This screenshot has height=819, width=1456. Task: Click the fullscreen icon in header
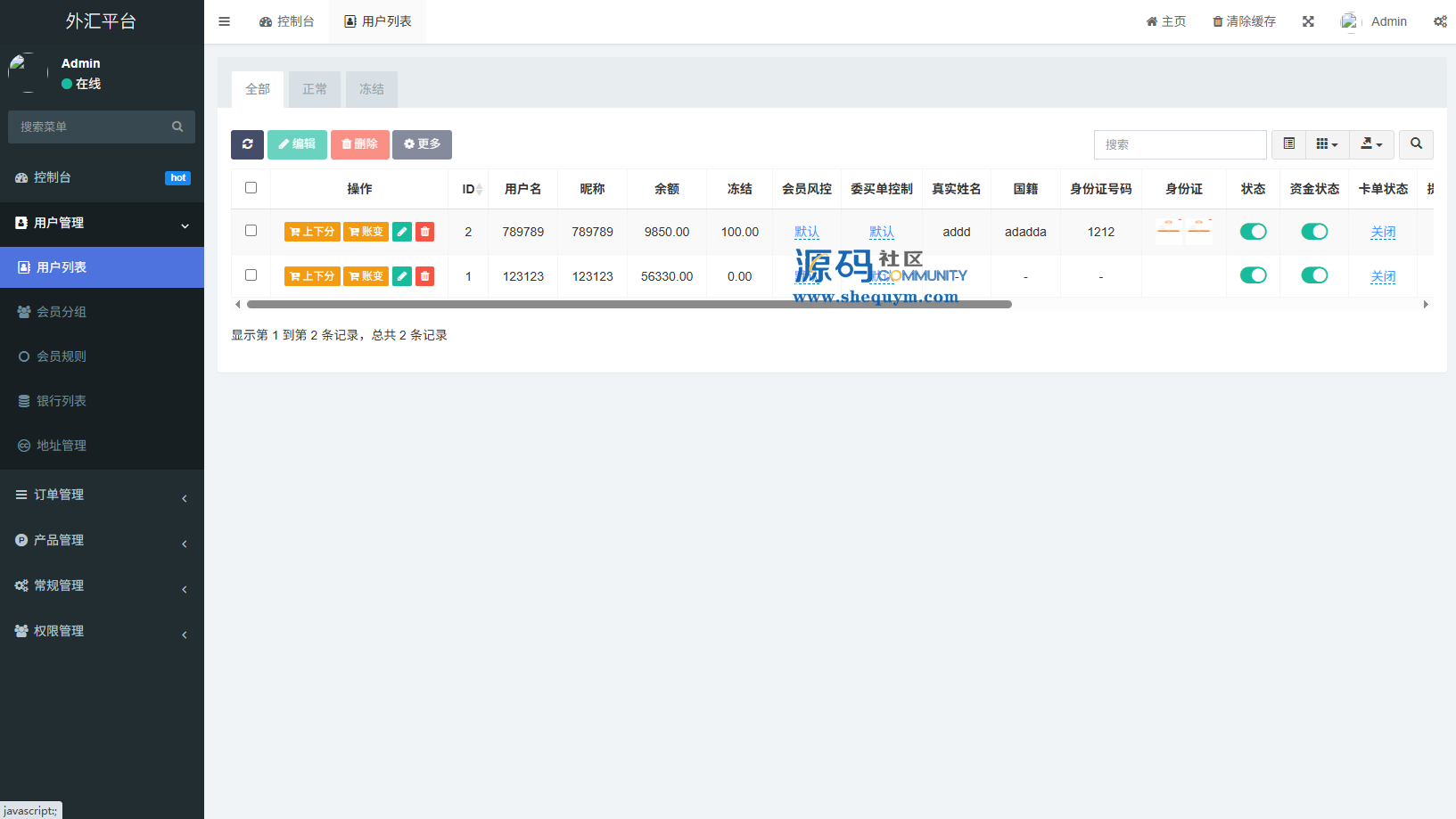tap(1308, 21)
